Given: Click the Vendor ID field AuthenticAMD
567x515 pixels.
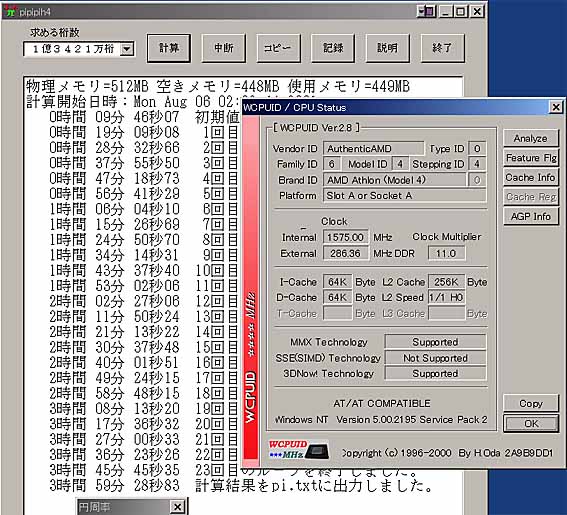Looking at the screenshot, I should [373, 149].
